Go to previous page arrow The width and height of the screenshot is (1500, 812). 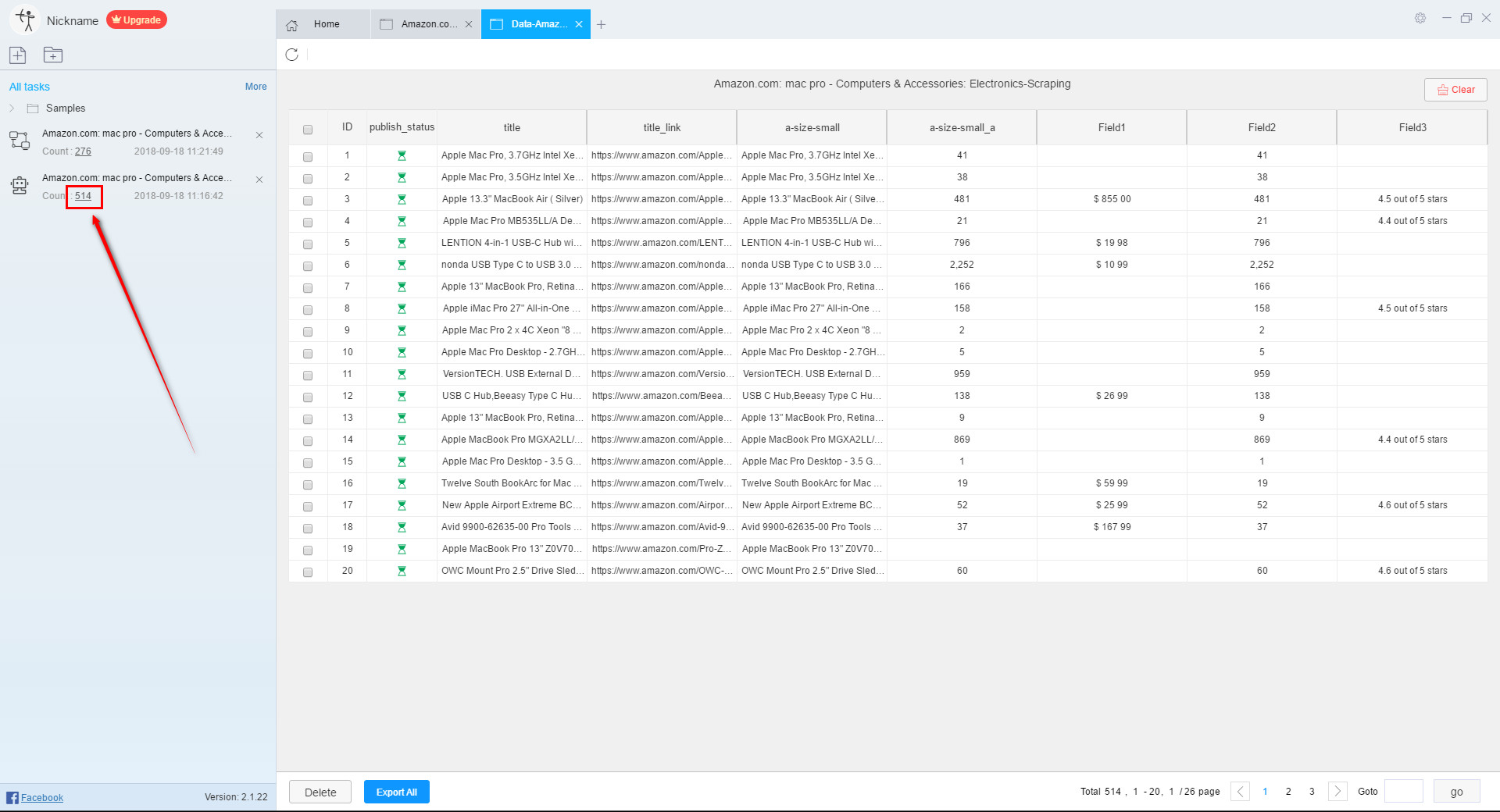click(x=1240, y=791)
